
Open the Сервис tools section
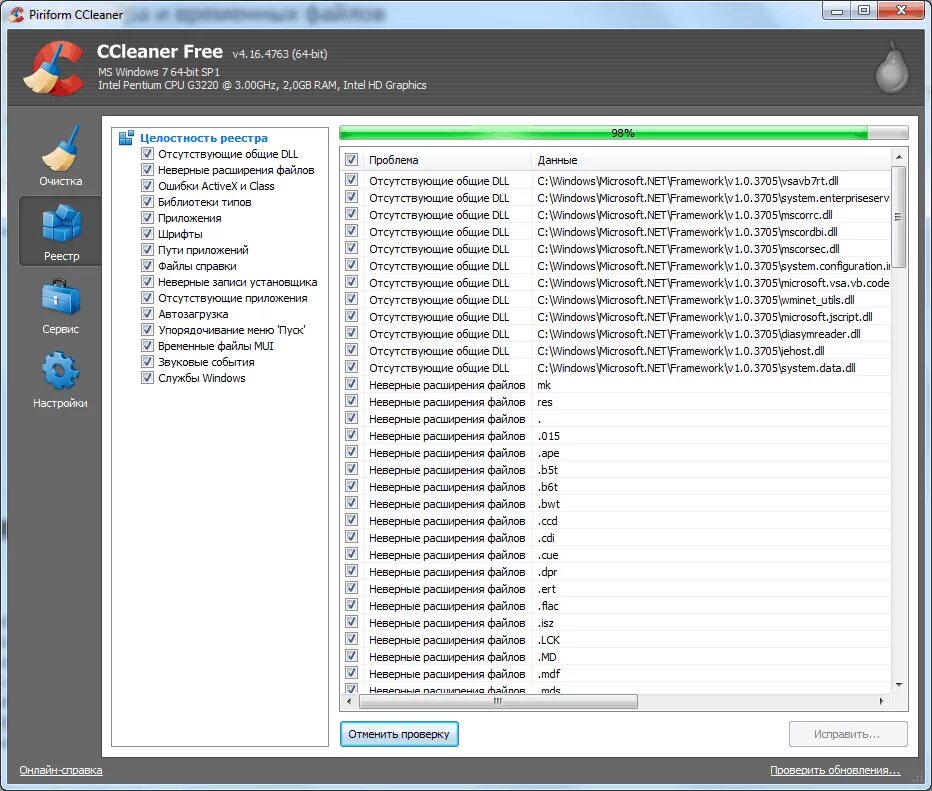click(x=60, y=306)
